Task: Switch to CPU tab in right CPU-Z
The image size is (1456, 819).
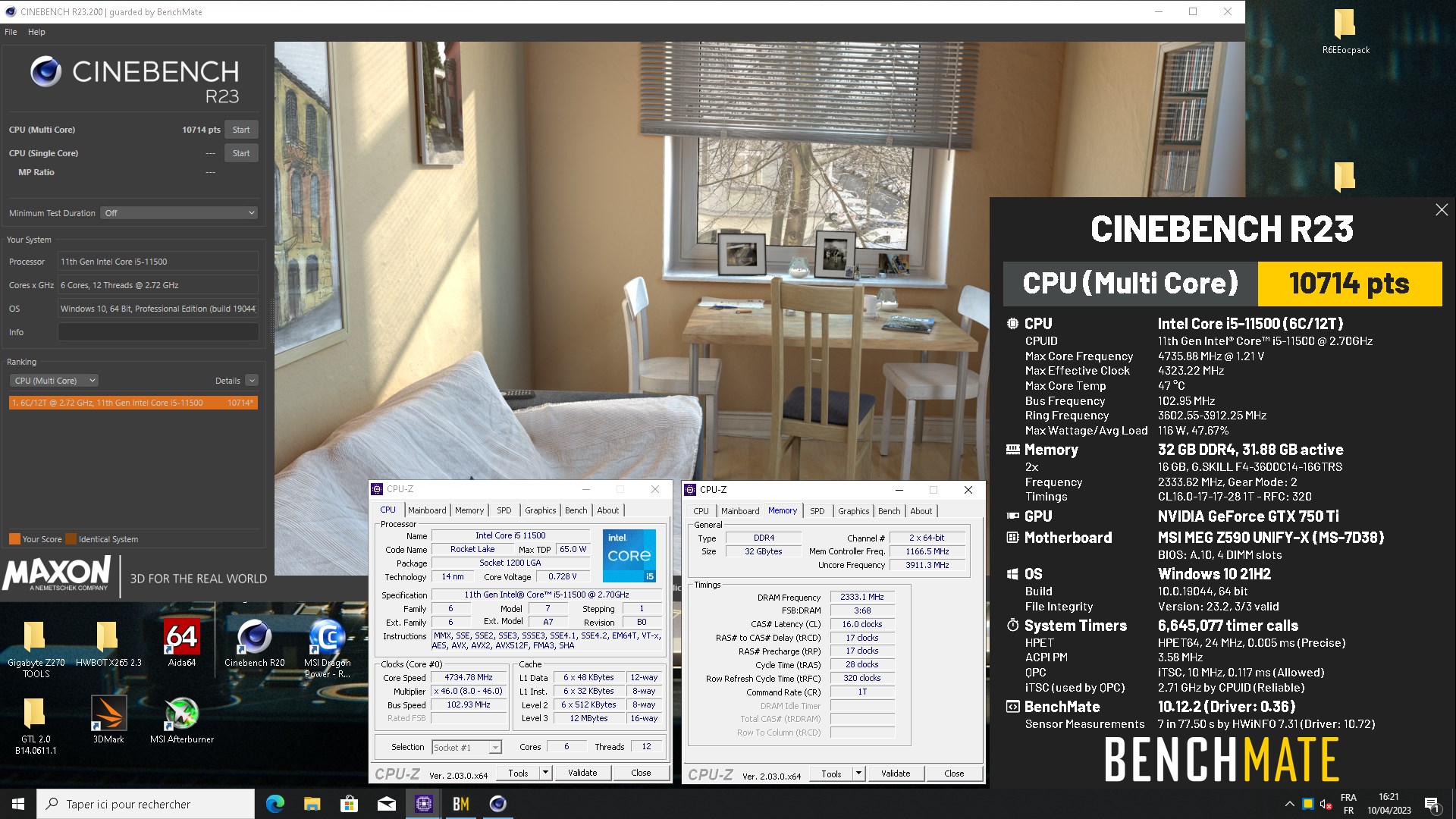Action: [701, 511]
